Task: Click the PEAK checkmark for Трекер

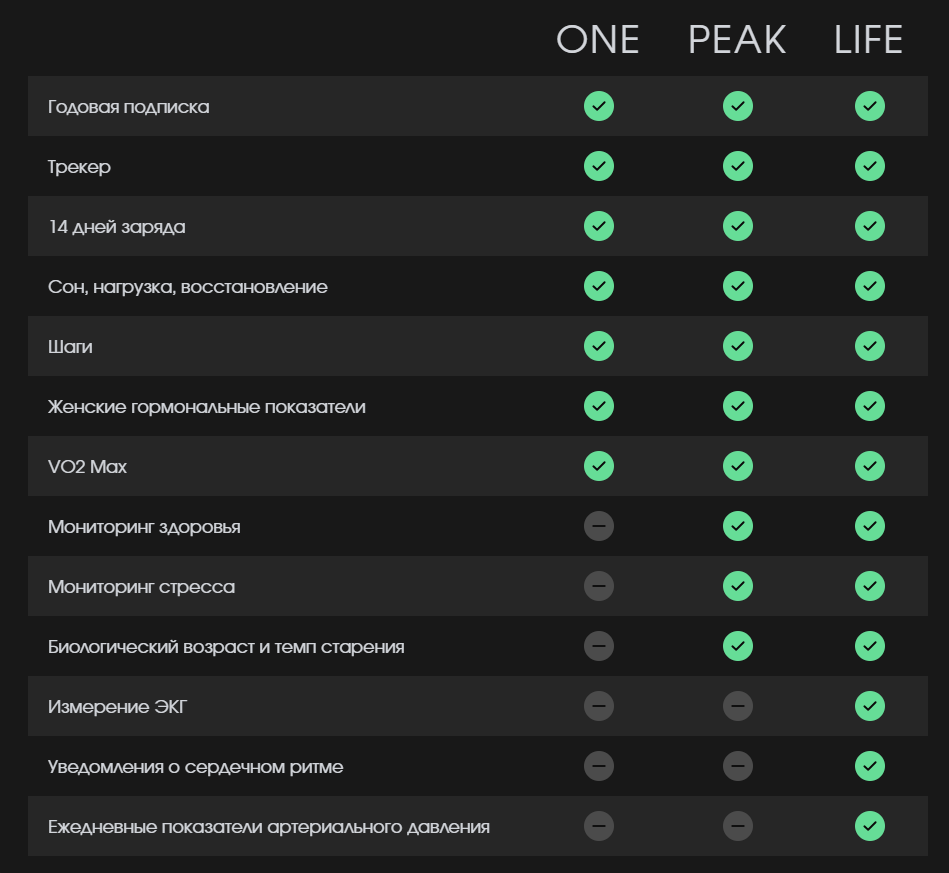Action: coord(738,166)
